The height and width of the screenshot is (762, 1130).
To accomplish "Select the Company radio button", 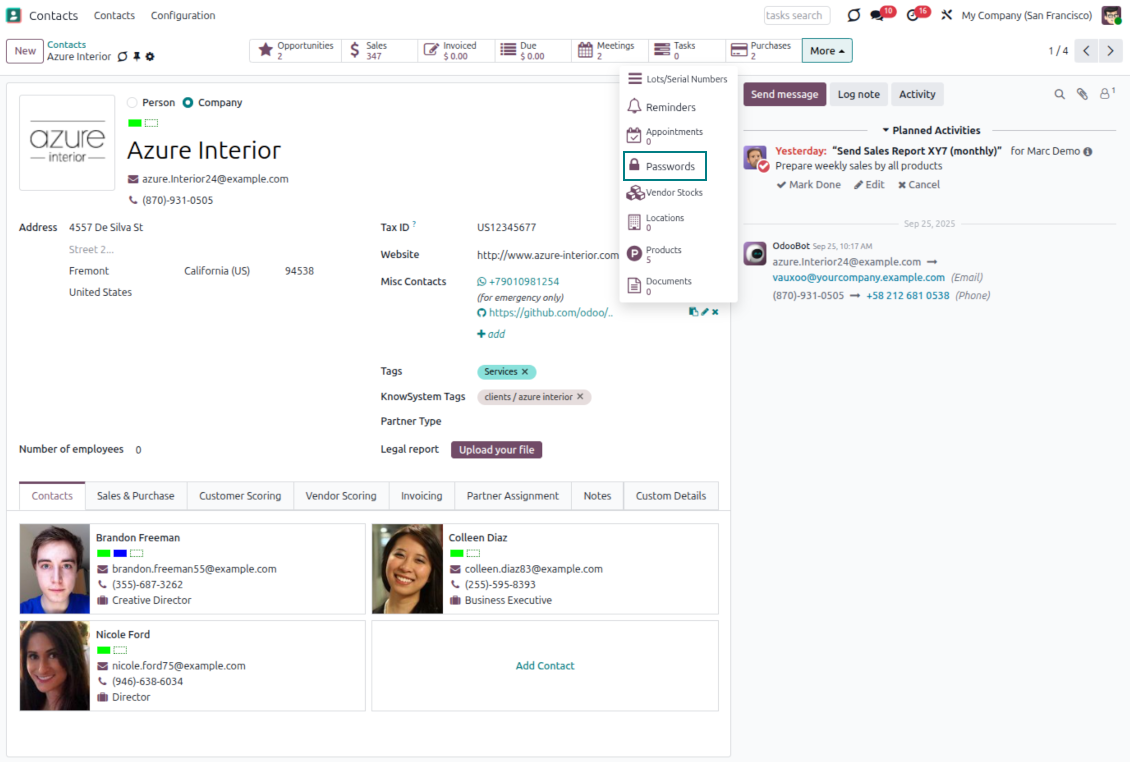I will (x=188, y=103).
